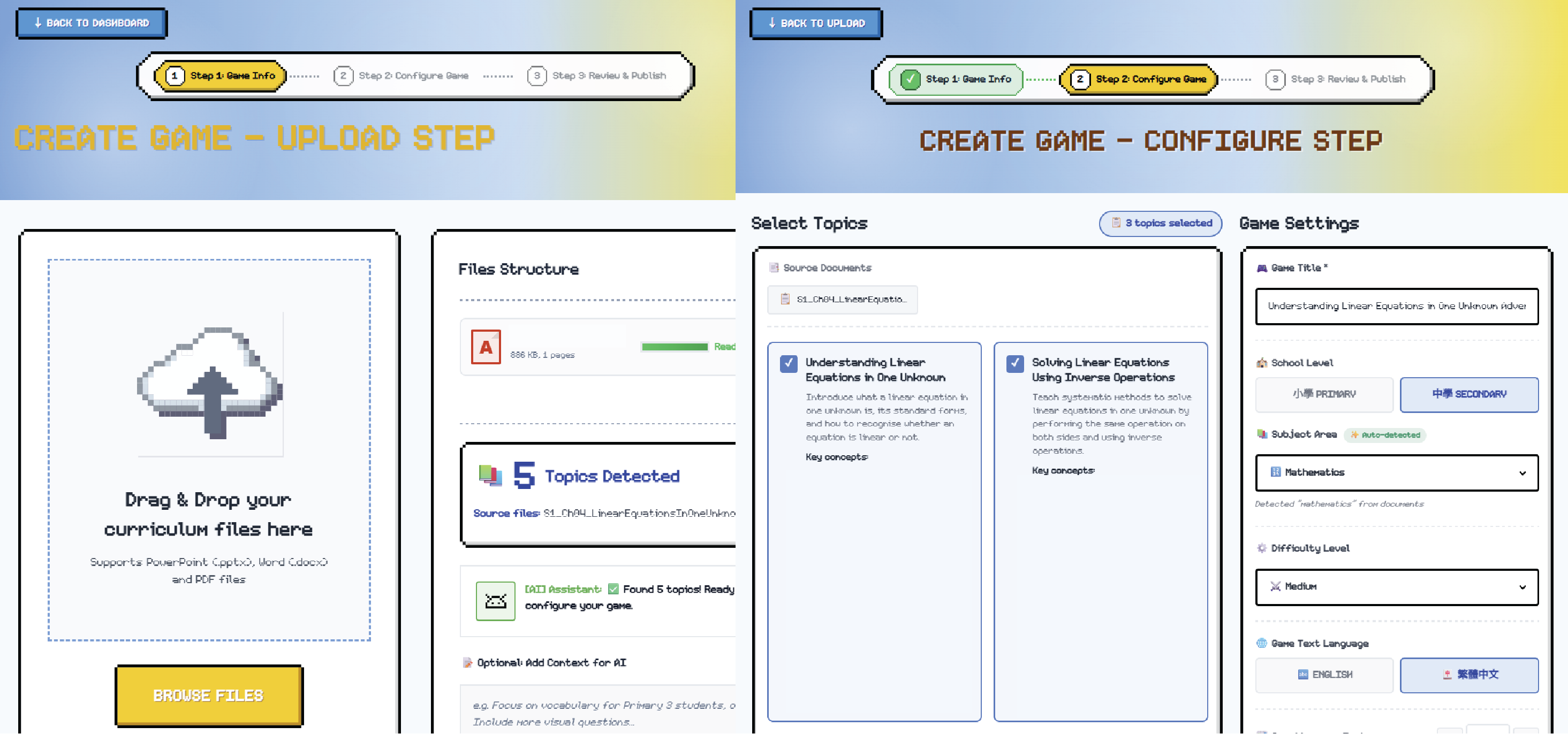Click the red PDF file icon

coord(486,347)
